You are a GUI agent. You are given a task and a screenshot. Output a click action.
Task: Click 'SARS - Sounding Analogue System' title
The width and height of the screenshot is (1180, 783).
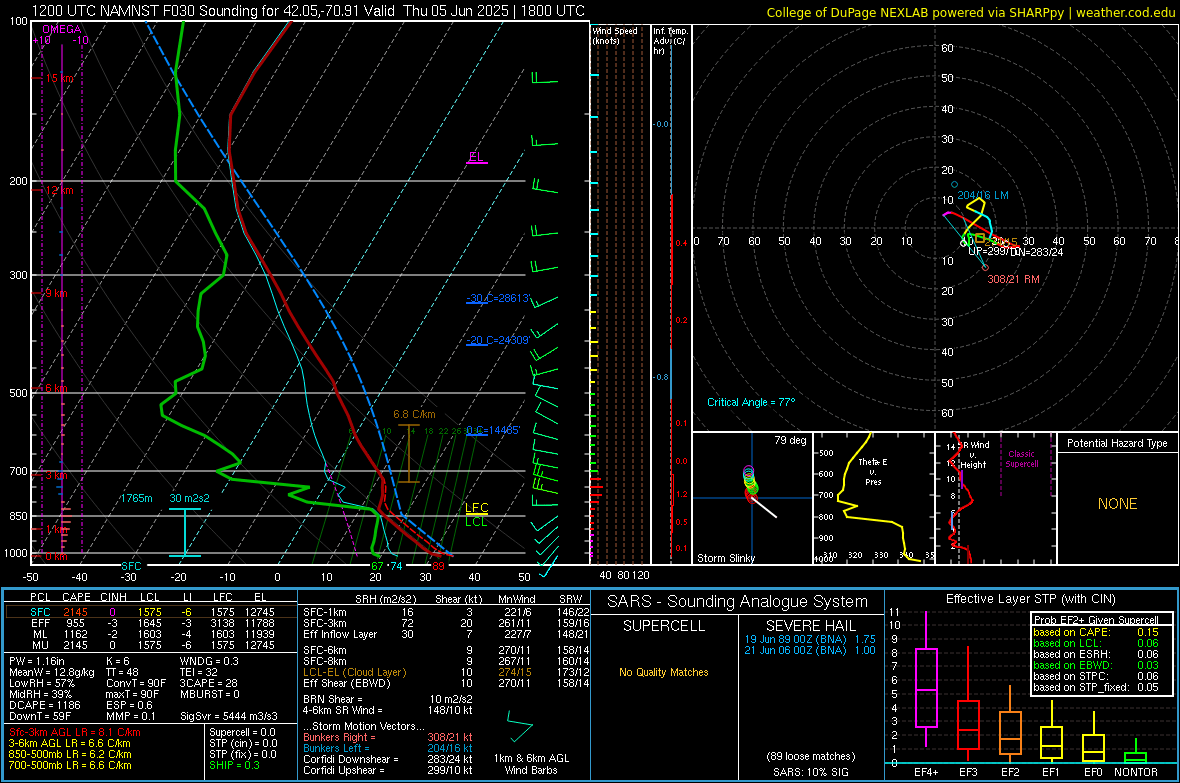coord(737,602)
